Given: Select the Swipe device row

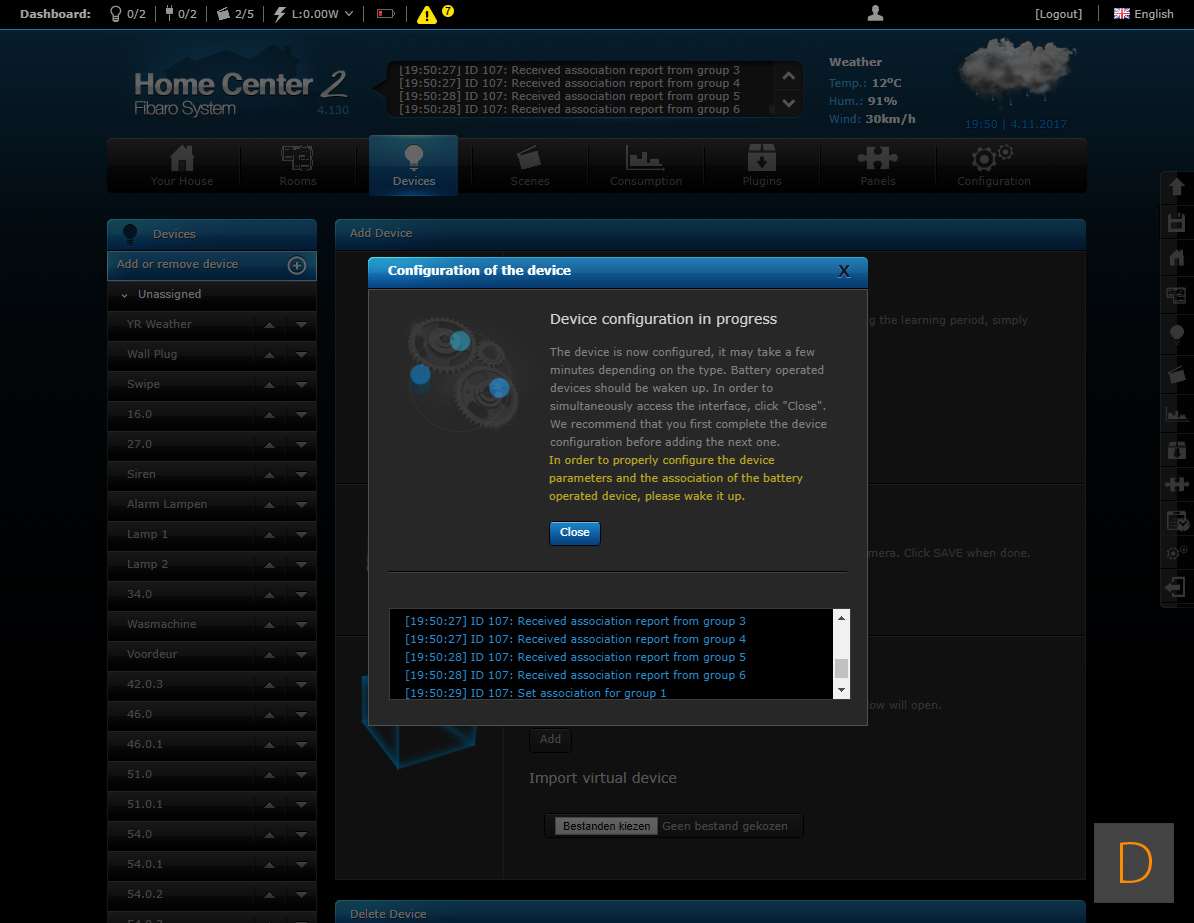Looking at the screenshot, I should 212,385.
